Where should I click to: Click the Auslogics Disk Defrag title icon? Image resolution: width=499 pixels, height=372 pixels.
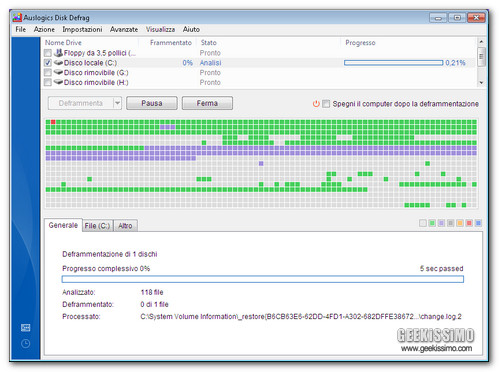17,17
